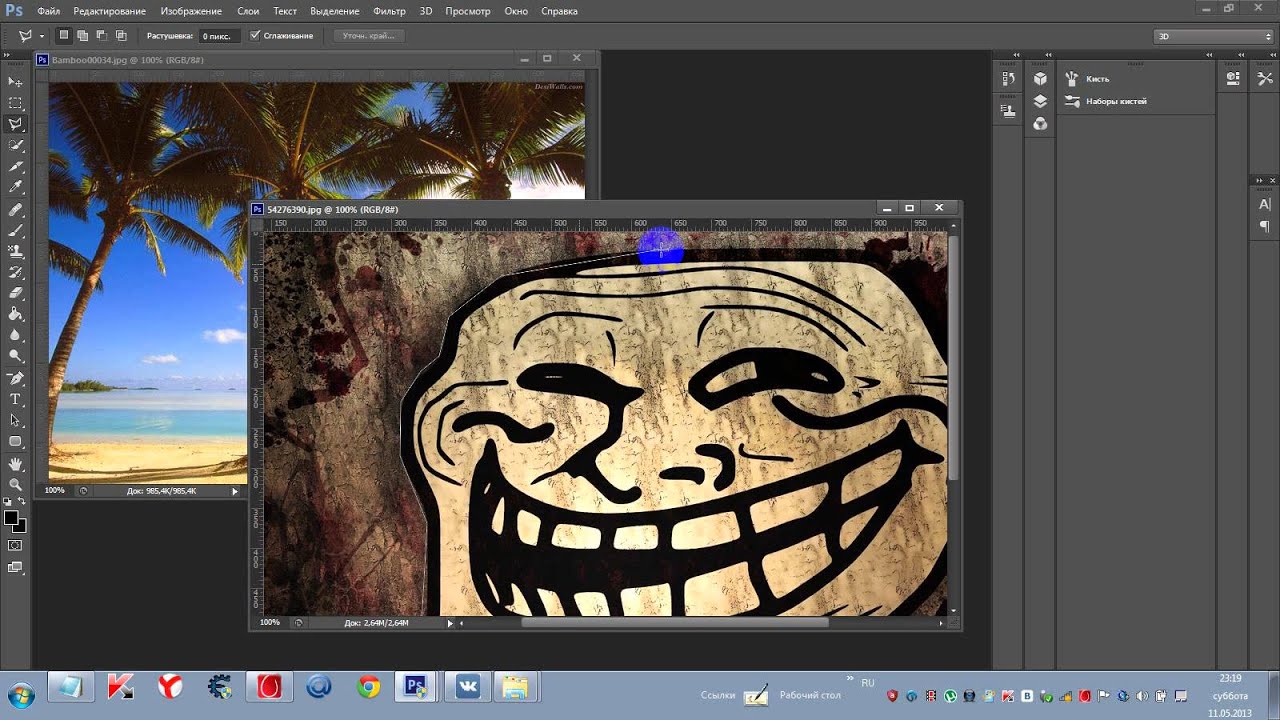Open the Paragraph panel icon

[x=1265, y=227]
